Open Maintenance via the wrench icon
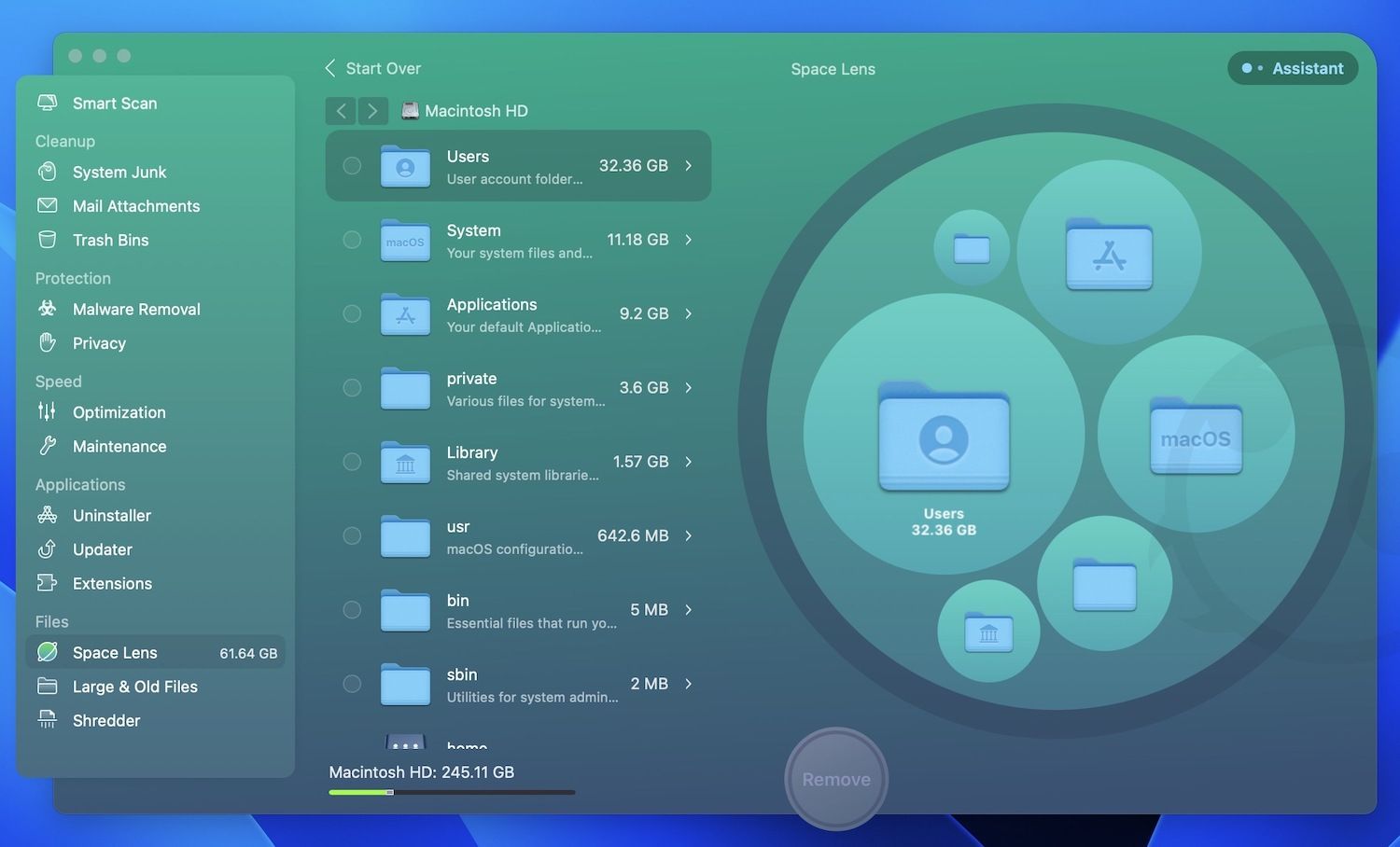Screen dimensions: 1400x847 [47, 446]
